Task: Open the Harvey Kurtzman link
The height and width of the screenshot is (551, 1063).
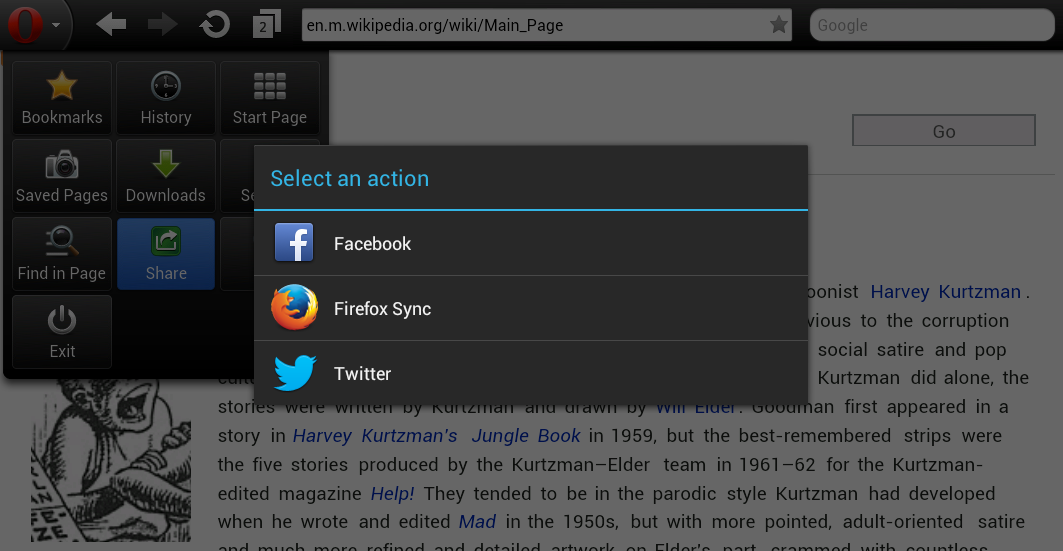Action: (x=946, y=292)
